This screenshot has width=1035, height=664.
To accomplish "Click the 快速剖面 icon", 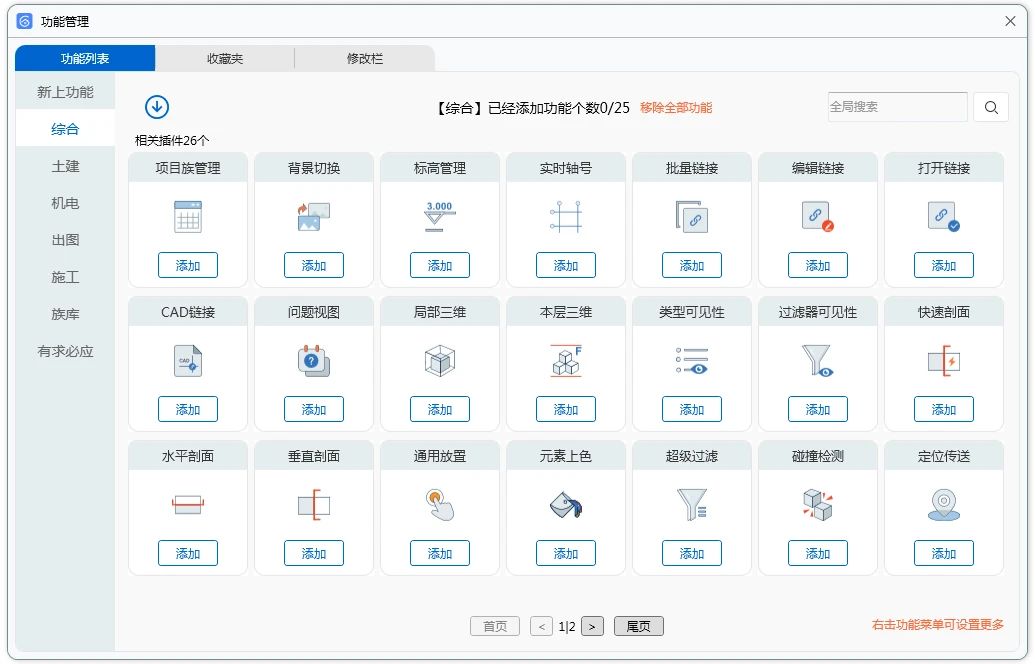I will [x=944, y=361].
